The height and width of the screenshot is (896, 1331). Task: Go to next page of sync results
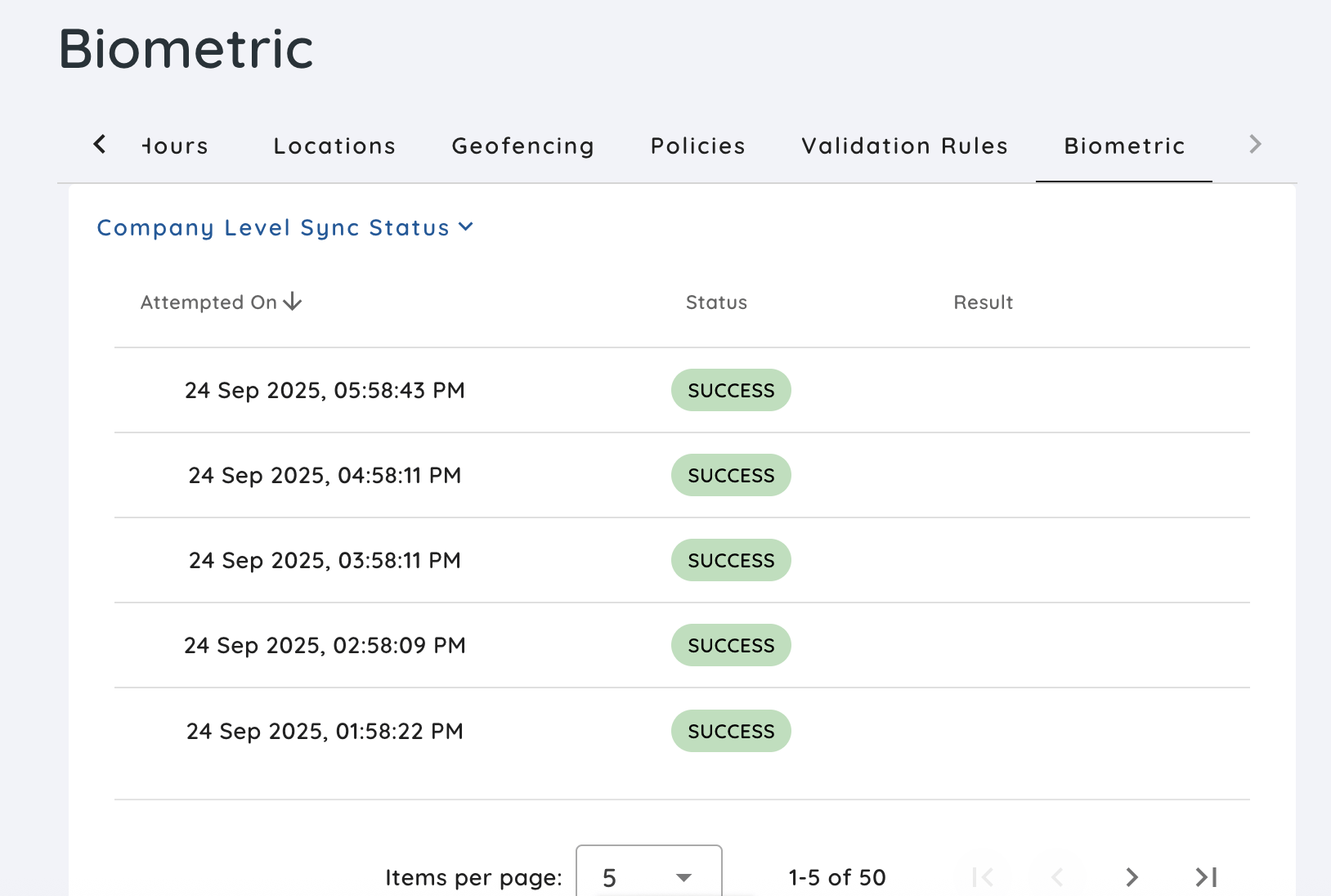point(1132,877)
